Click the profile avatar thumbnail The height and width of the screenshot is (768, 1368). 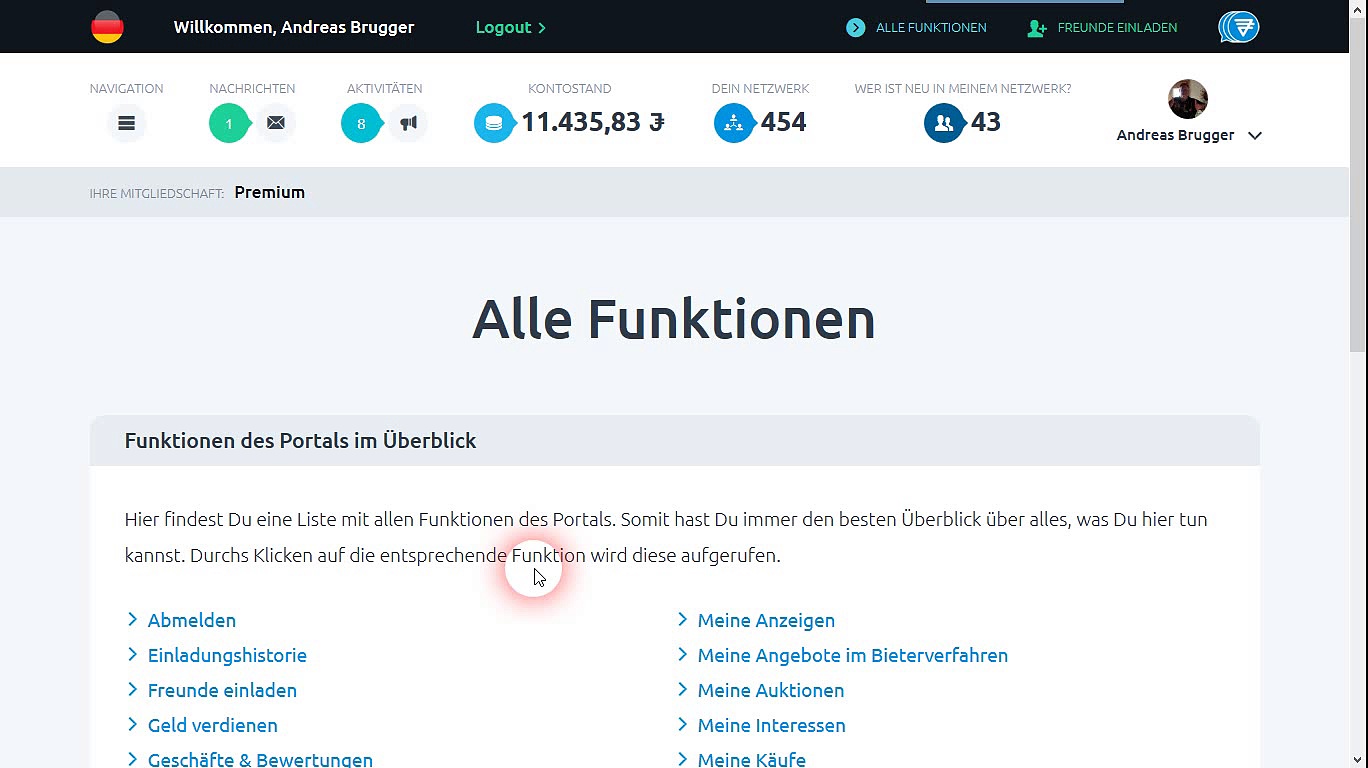point(1187,99)
